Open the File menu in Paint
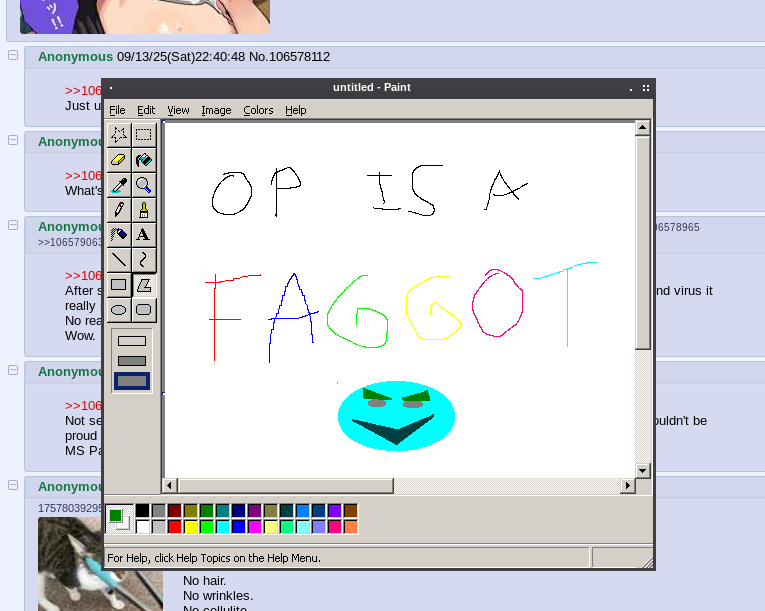The height and width of the screenshot is (611, 765). point(117,110)
